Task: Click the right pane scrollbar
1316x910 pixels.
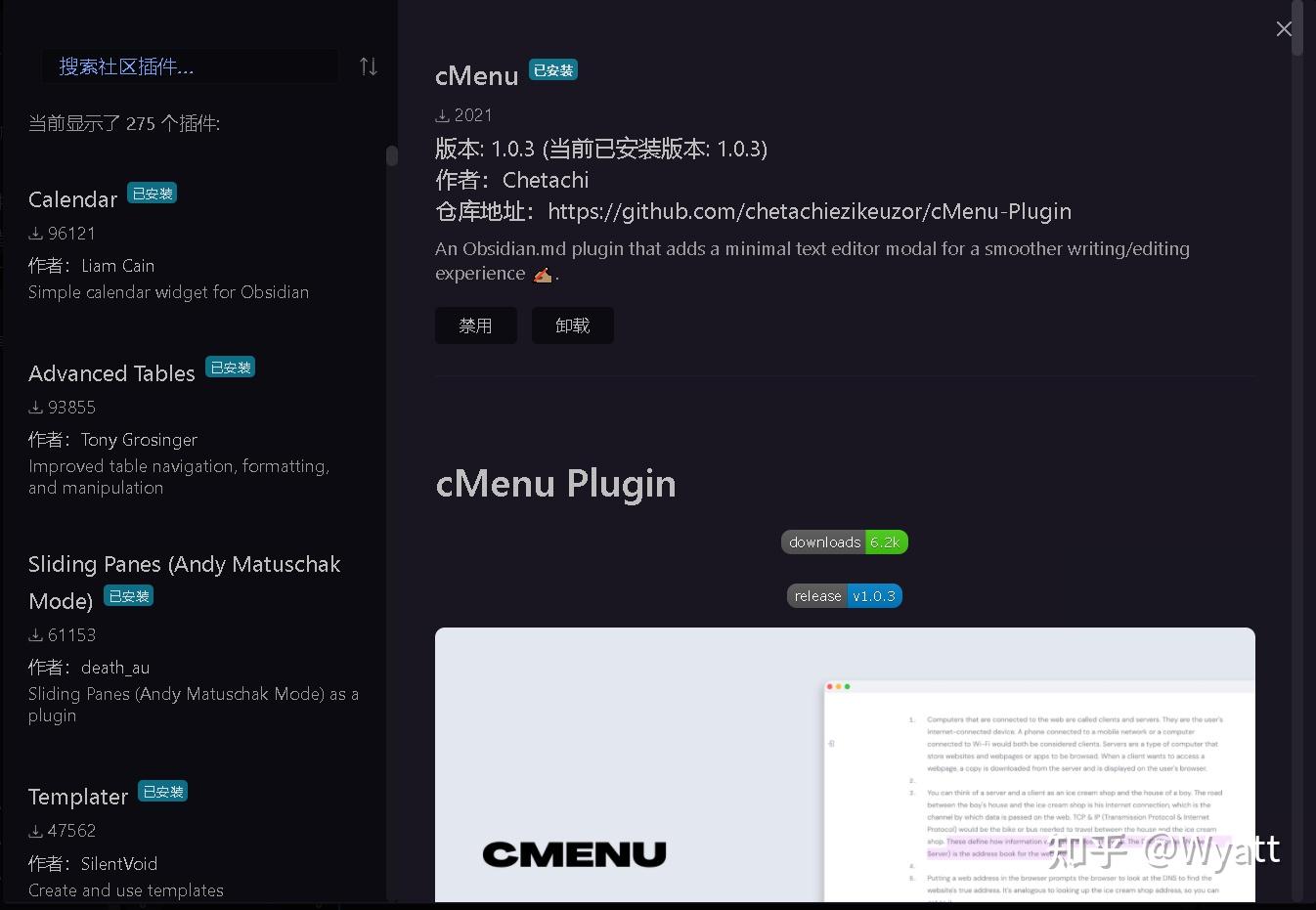Action: (1297, 29)
